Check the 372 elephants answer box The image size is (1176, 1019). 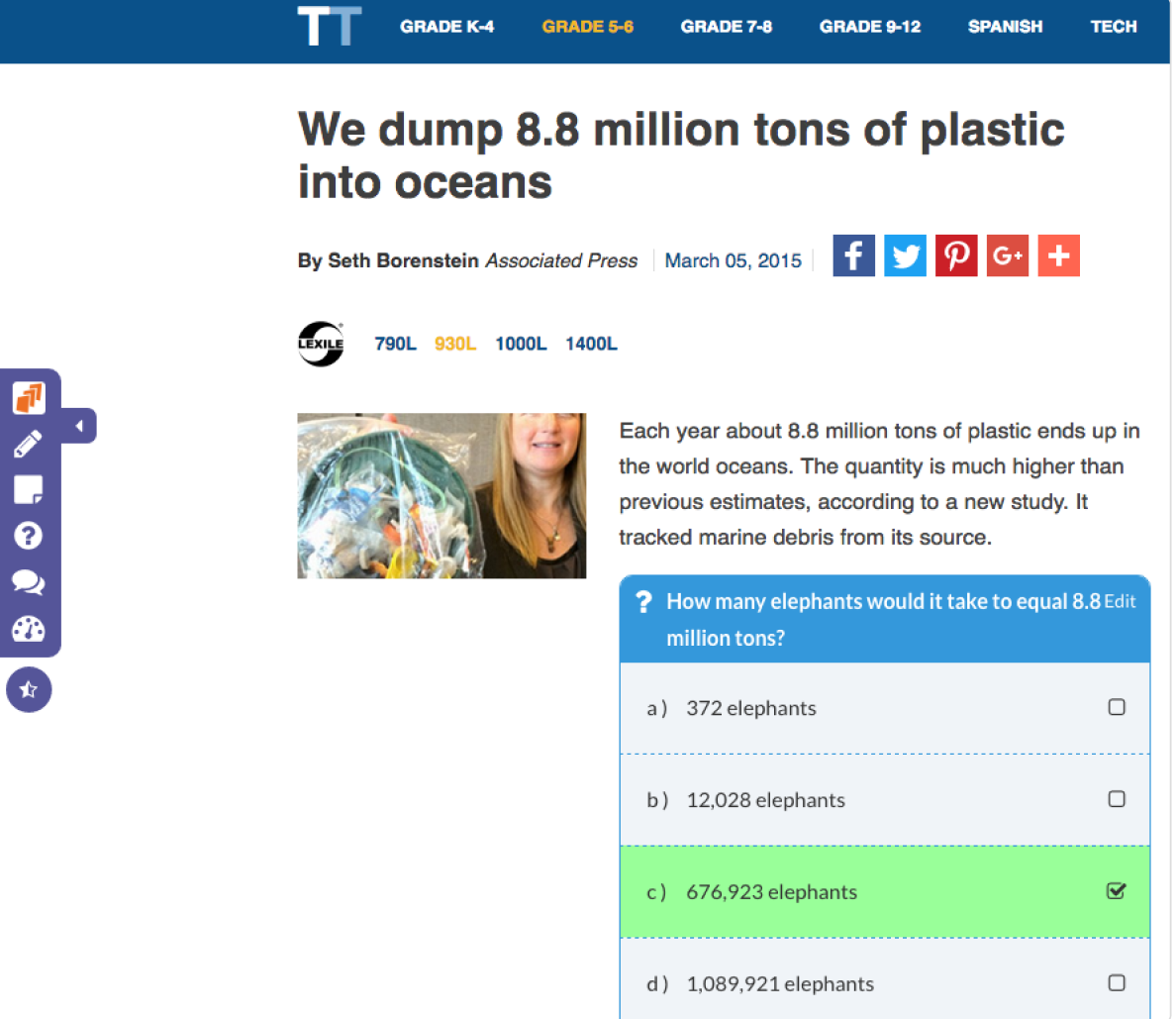pos(1116,707)
